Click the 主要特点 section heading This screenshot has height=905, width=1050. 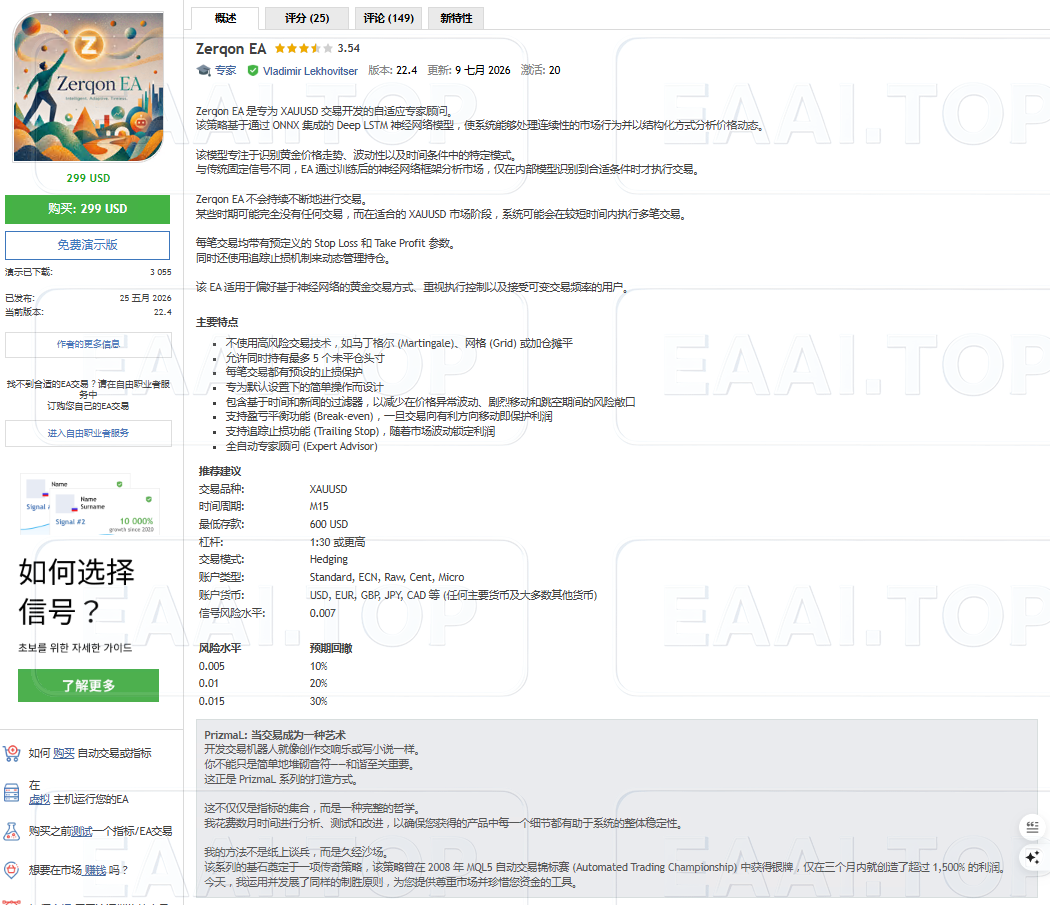217,322
